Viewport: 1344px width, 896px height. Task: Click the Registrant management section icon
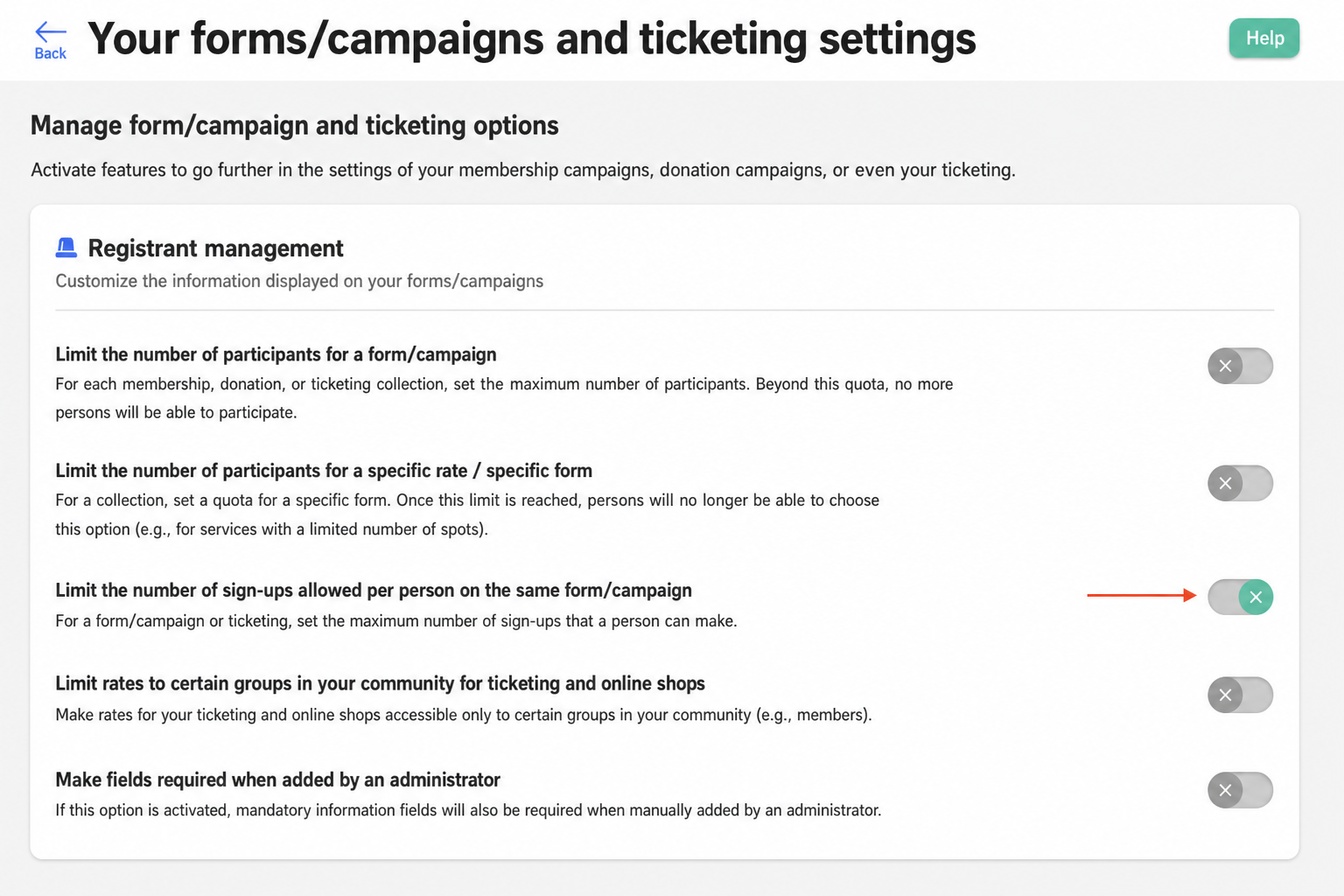[66, 248]
